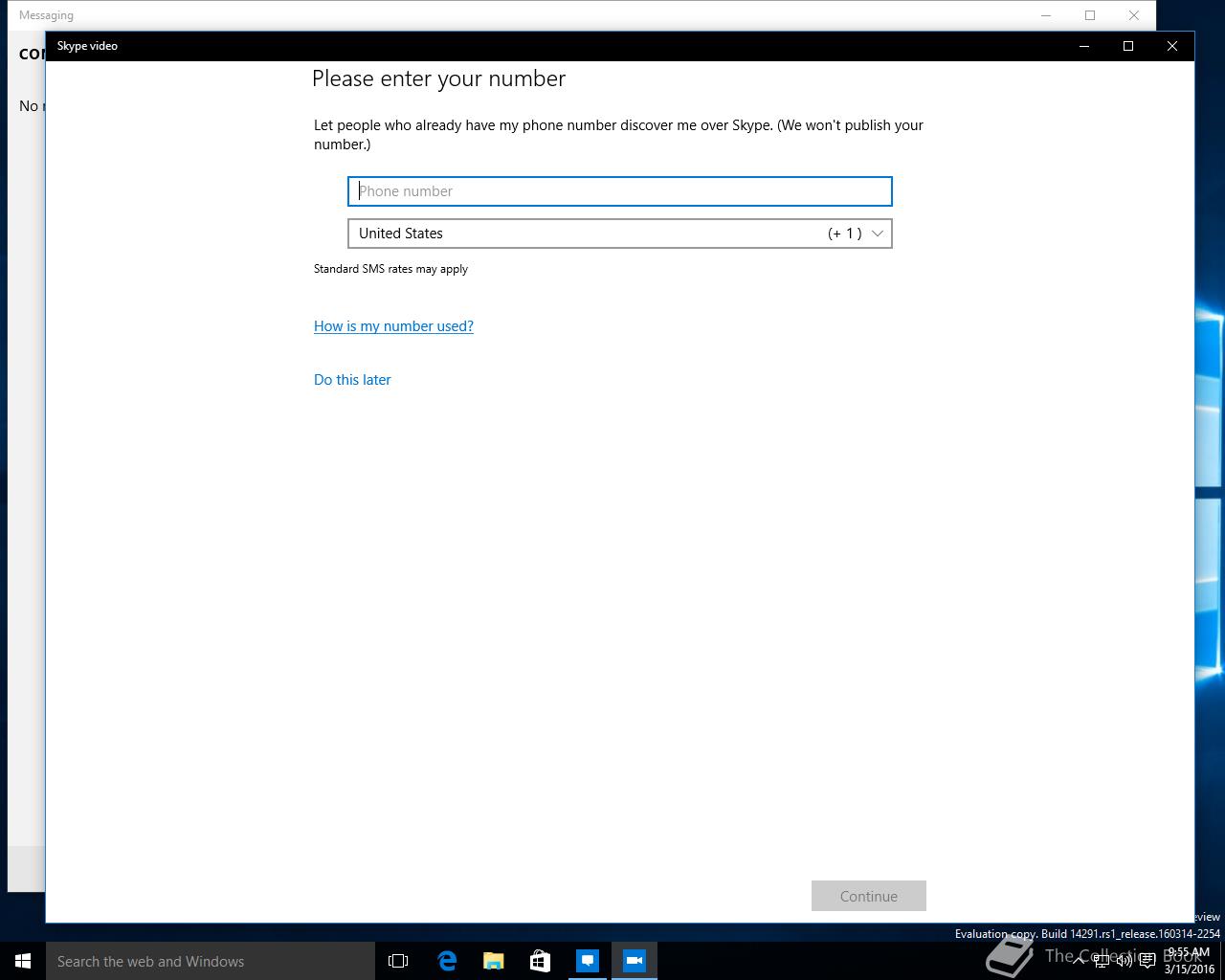Open the Action Center notifications icon

tap(1147, 961)
